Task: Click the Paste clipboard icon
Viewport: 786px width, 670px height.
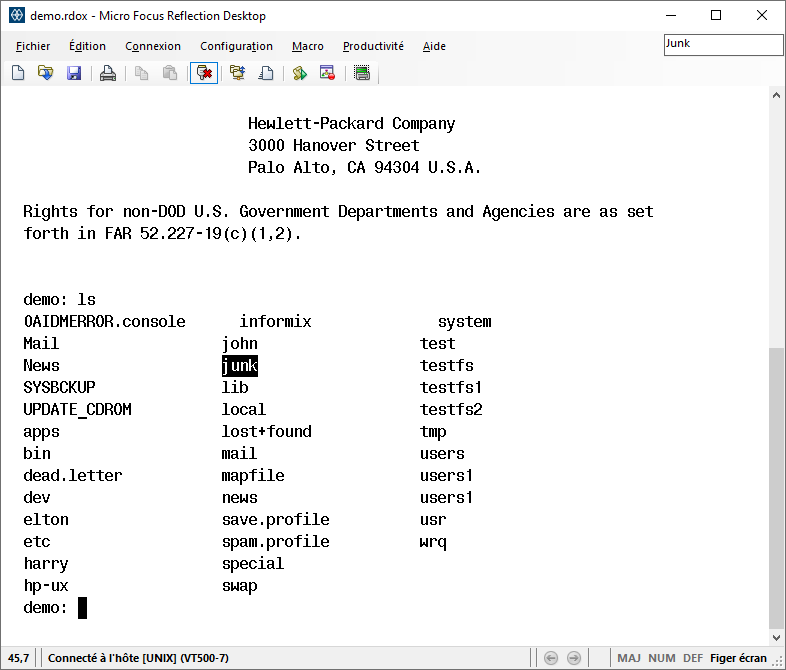Action: click(170, 73)
